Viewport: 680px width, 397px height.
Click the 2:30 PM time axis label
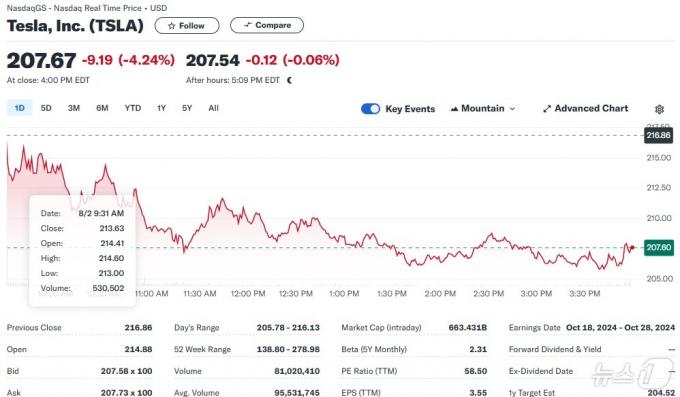(x=488, y=294)
